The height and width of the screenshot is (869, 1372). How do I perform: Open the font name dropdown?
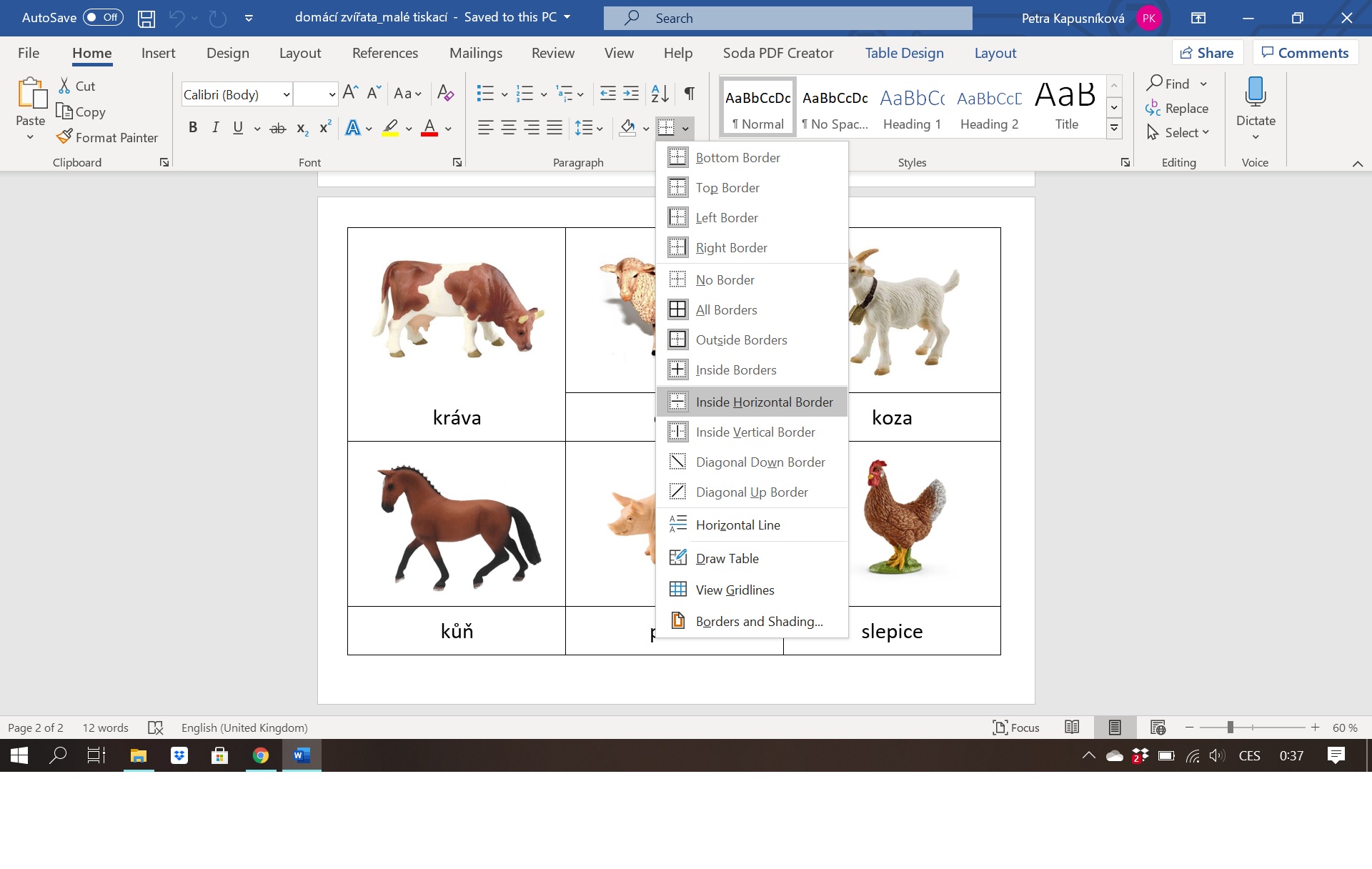pyautogui.click(x=287, y=94)
